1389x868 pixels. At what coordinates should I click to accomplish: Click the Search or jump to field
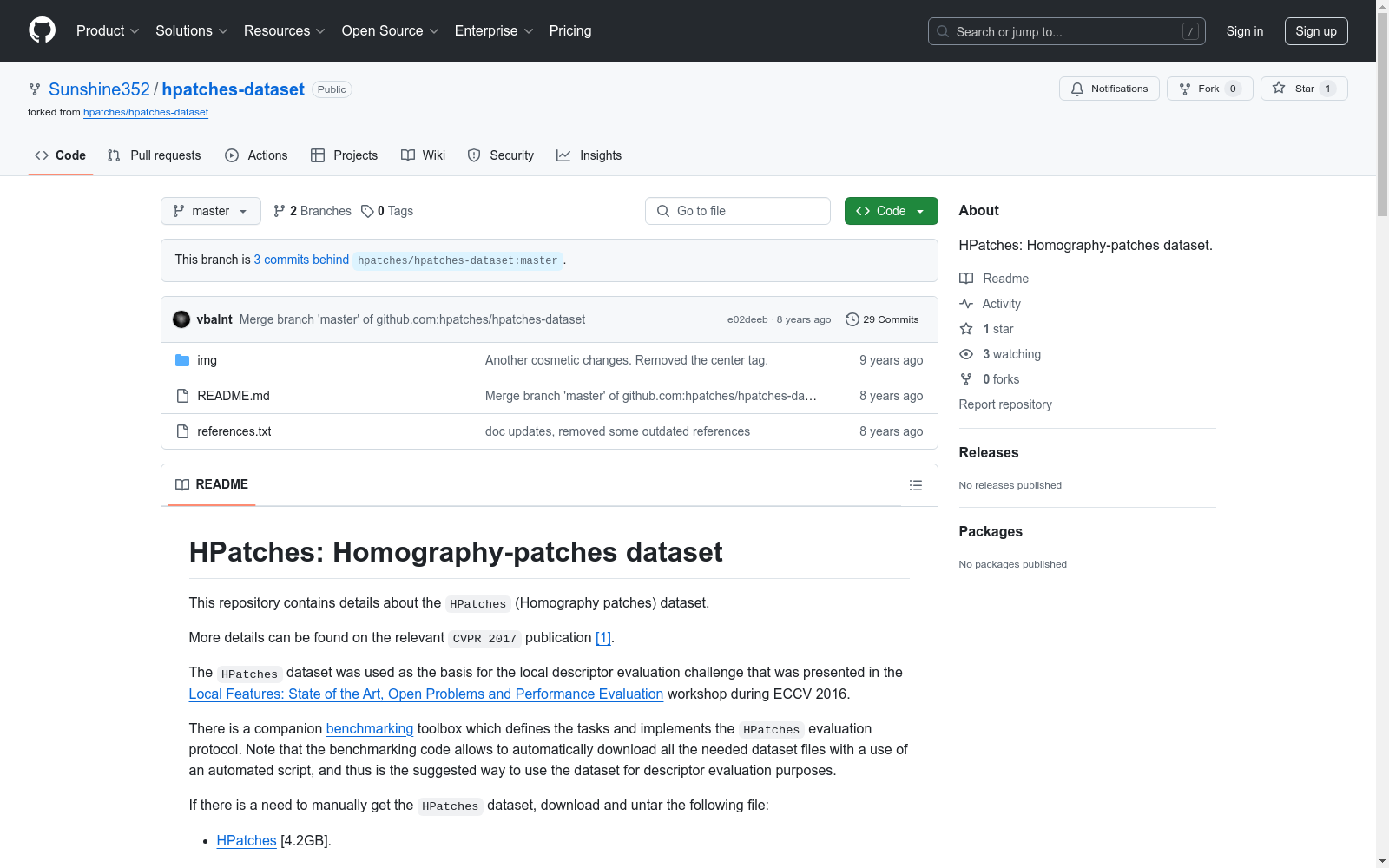[x=1067, y=31]
